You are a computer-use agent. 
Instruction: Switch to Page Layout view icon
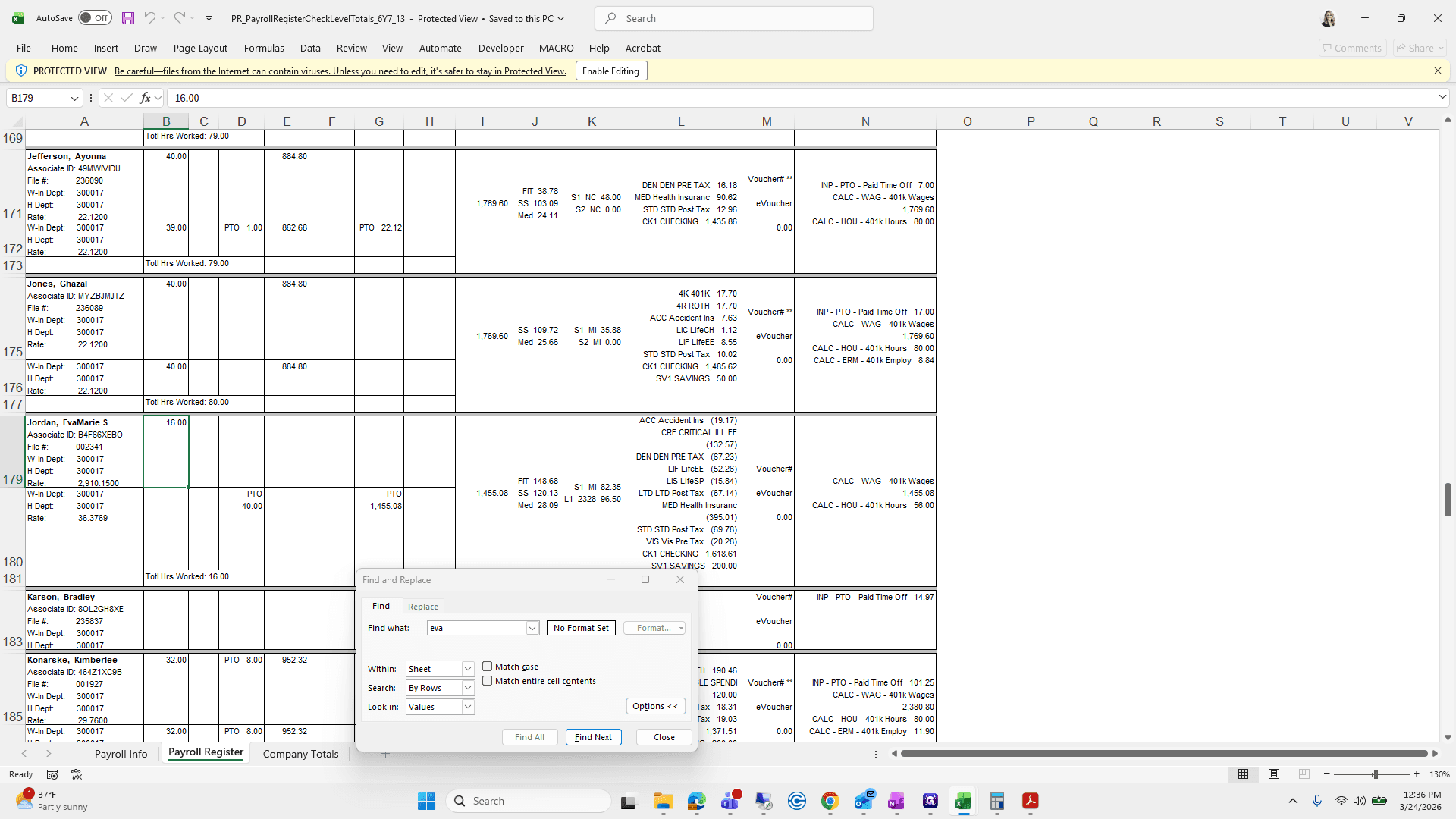coord(1274,774)
